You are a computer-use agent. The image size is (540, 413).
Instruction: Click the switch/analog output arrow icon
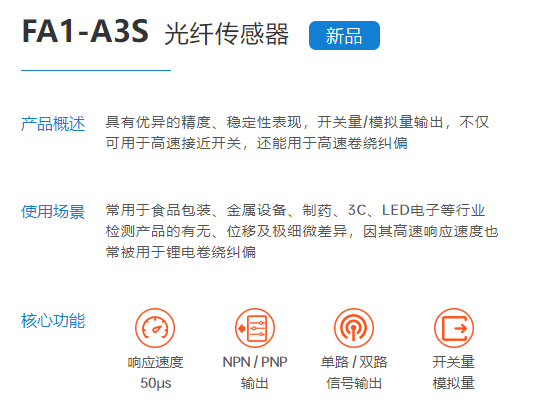454,328
